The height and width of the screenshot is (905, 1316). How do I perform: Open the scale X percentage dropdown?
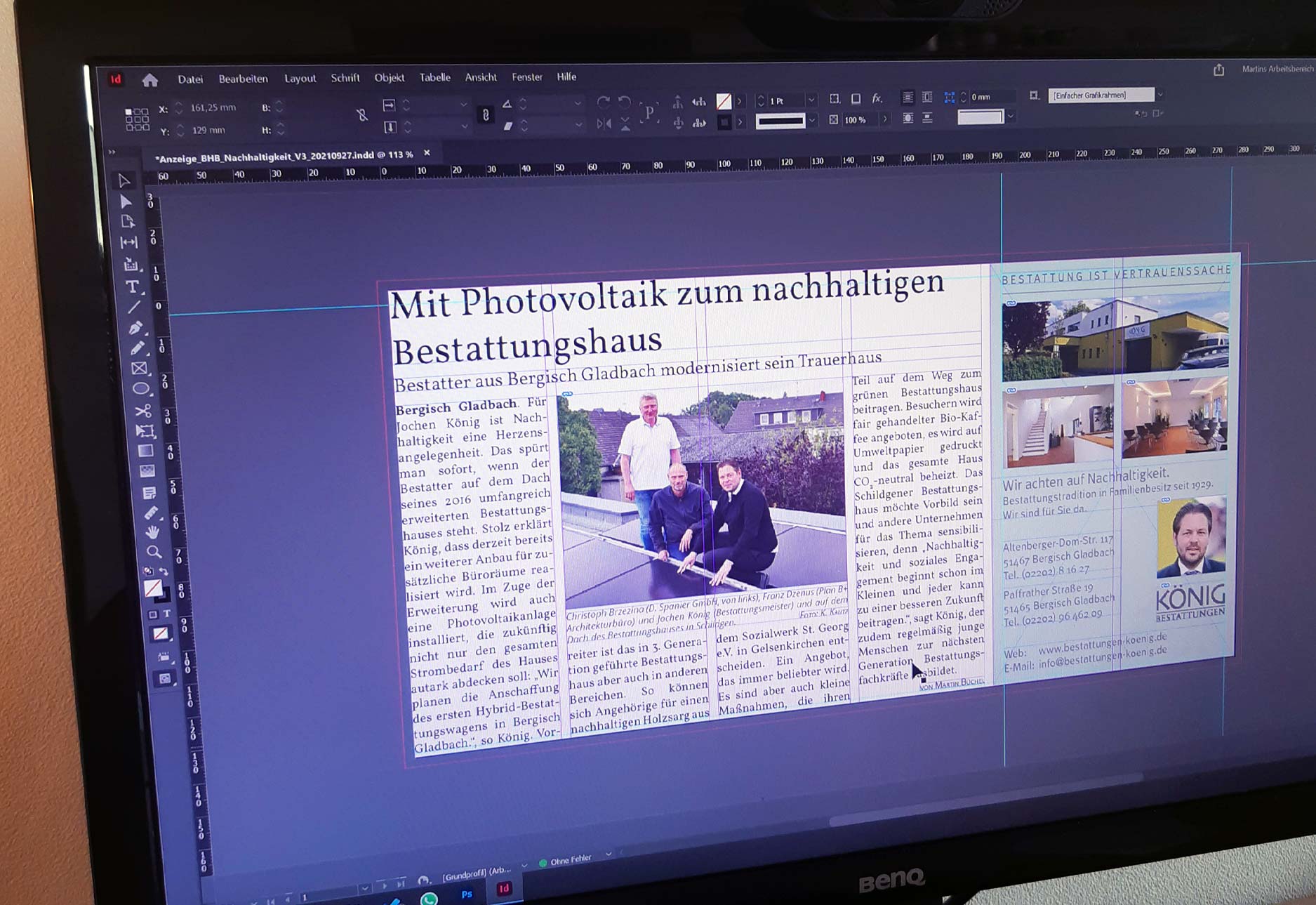pyautogui.click(x=463, y=105)
